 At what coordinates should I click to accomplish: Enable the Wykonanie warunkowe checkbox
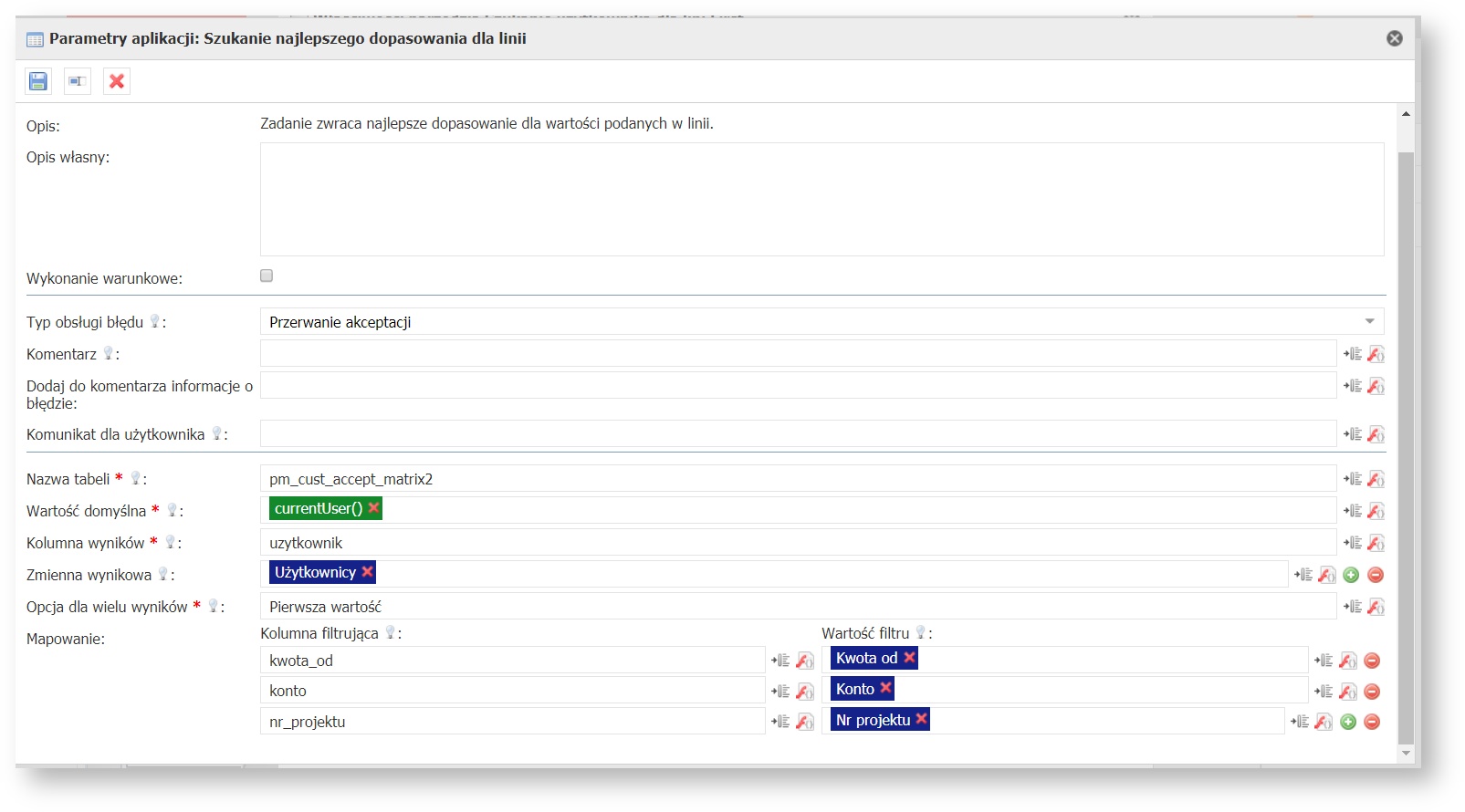(267, 276)
